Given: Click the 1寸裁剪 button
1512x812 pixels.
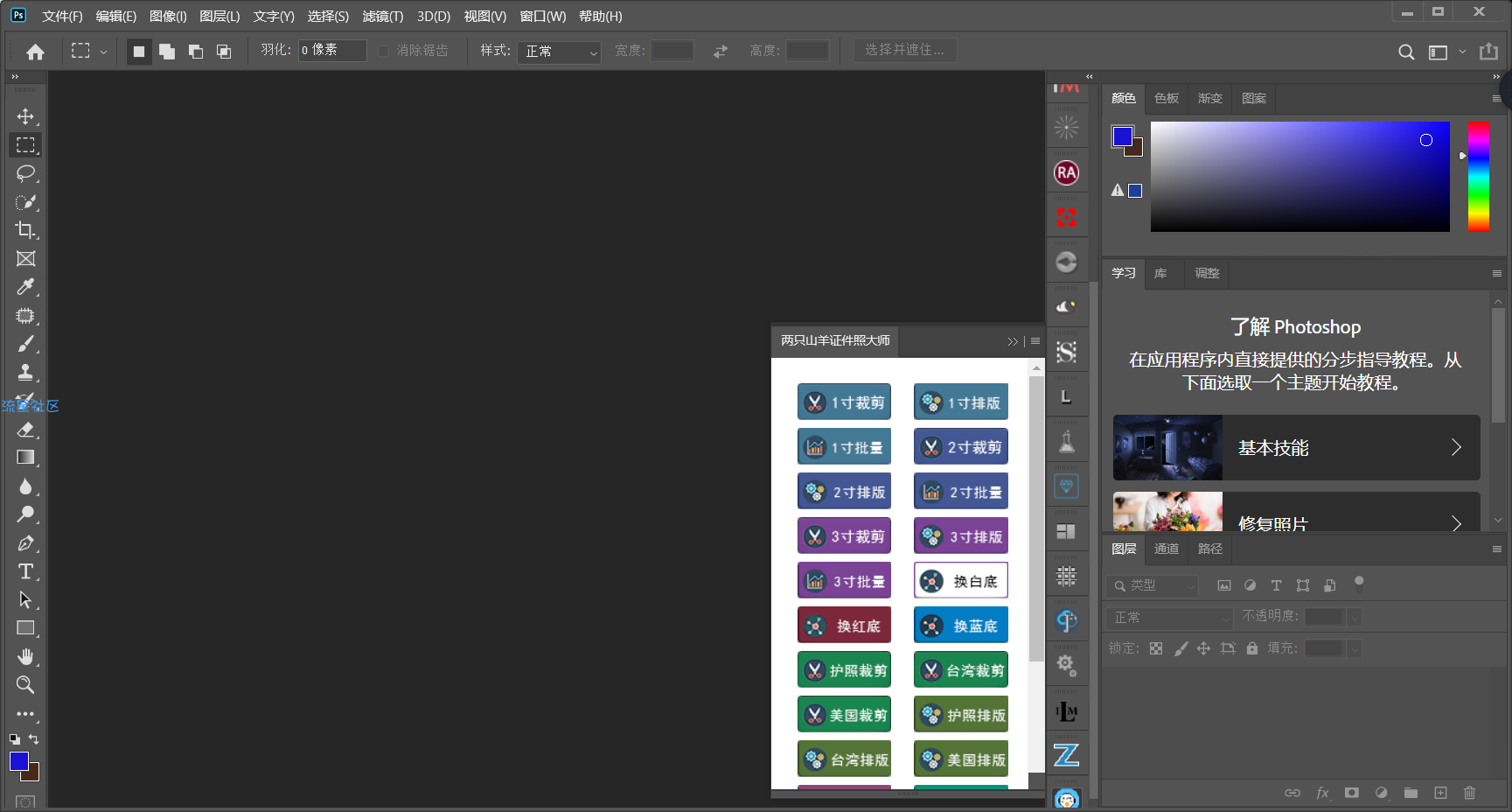Looking at the screenshot, I should click(x=844, y=402).
